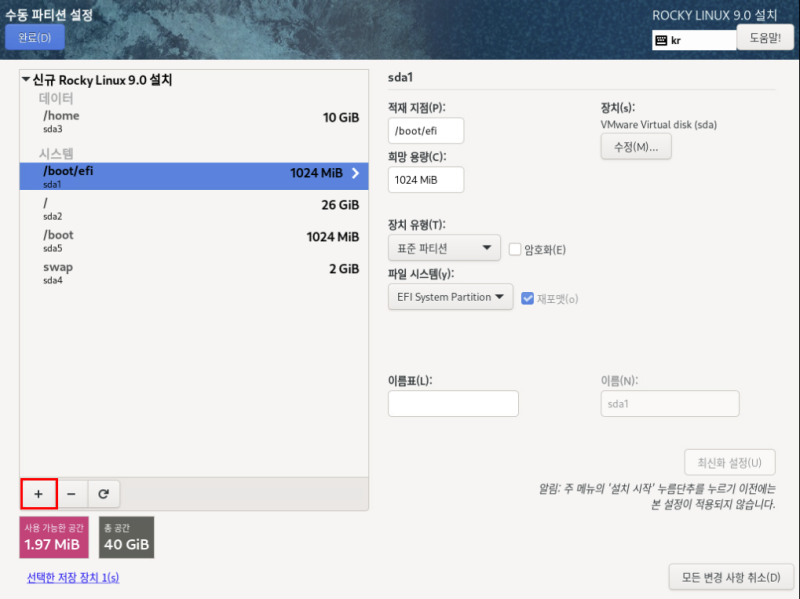The width and height of the screenshot is (800, 599).
Task: Click the empty 이름표(L) label field
Action: (453, 404)
